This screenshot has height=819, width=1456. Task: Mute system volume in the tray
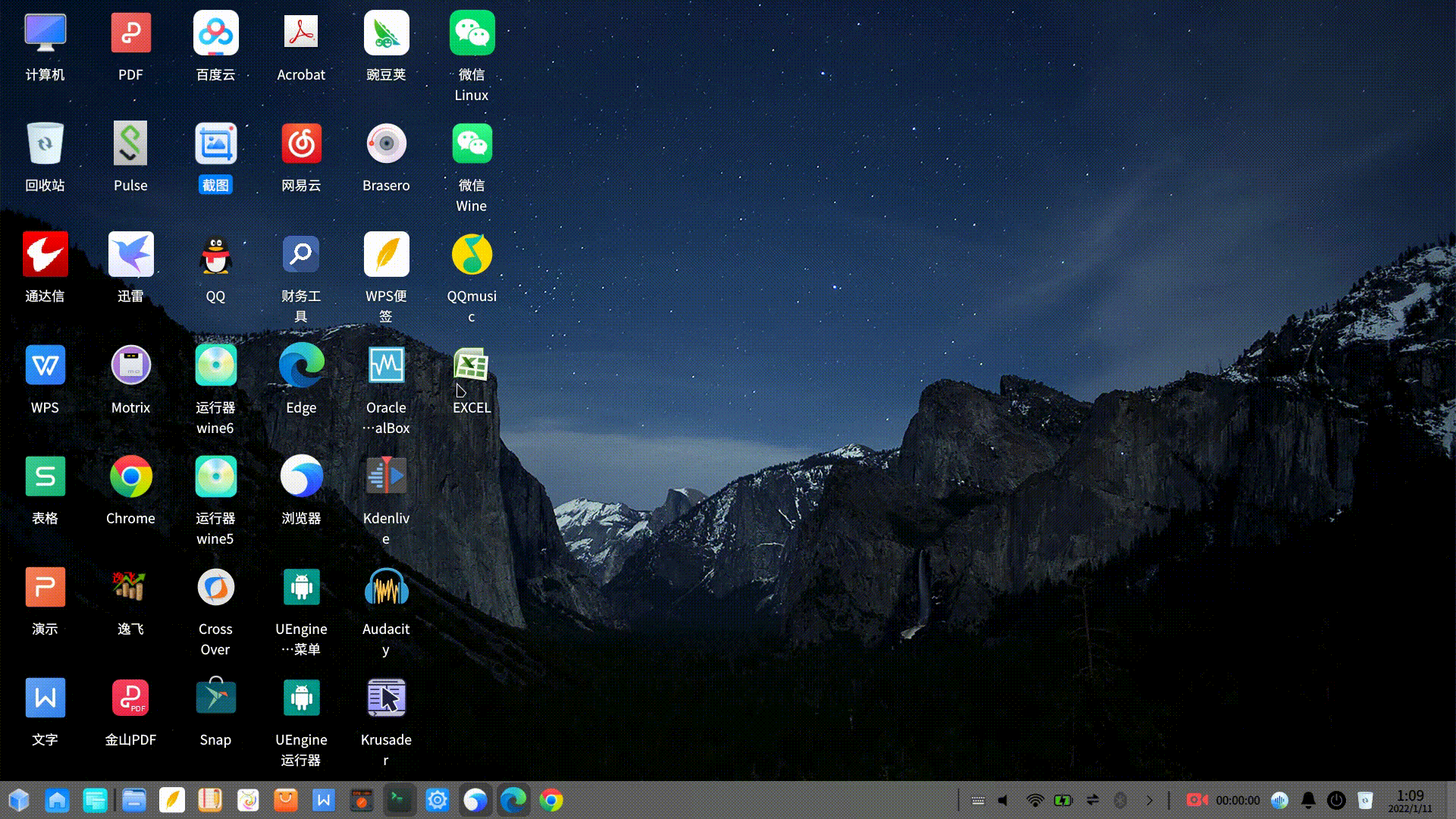[1003, 800]
